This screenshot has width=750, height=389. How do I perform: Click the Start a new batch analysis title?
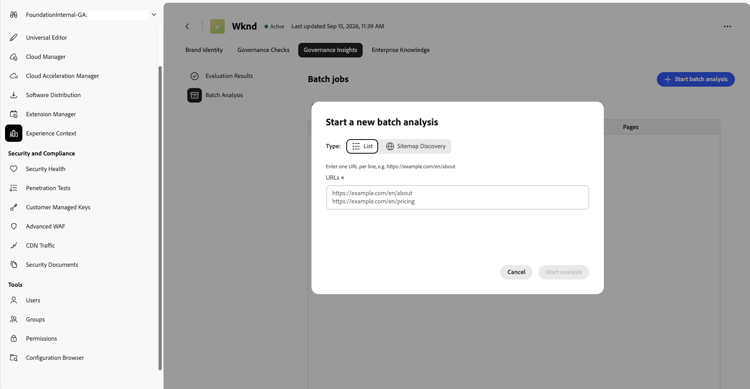click(x=382, y=122)
